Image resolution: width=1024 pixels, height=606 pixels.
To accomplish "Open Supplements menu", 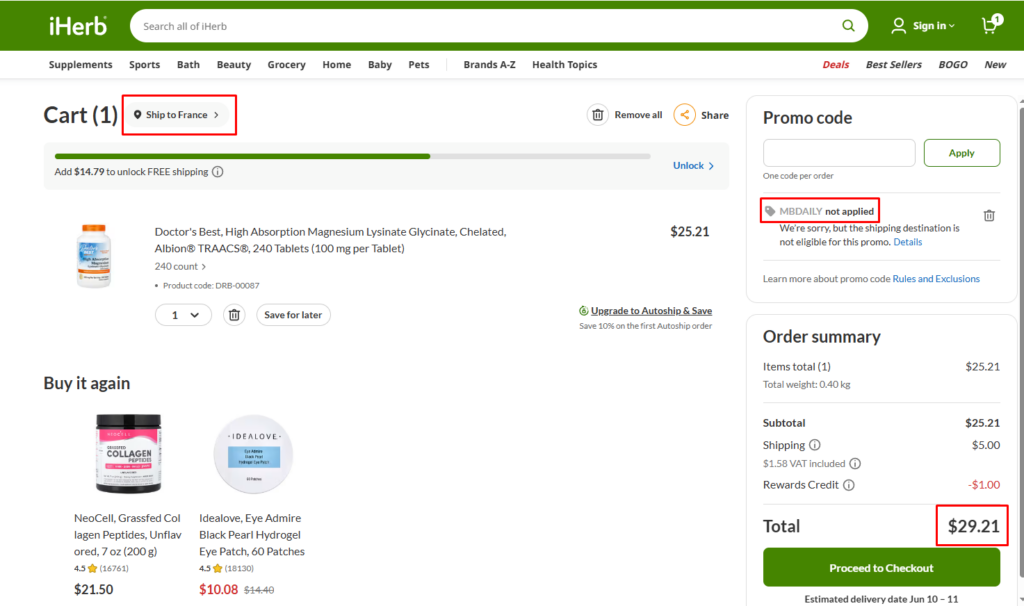I will pyautogui.click(x=80, y=65).
